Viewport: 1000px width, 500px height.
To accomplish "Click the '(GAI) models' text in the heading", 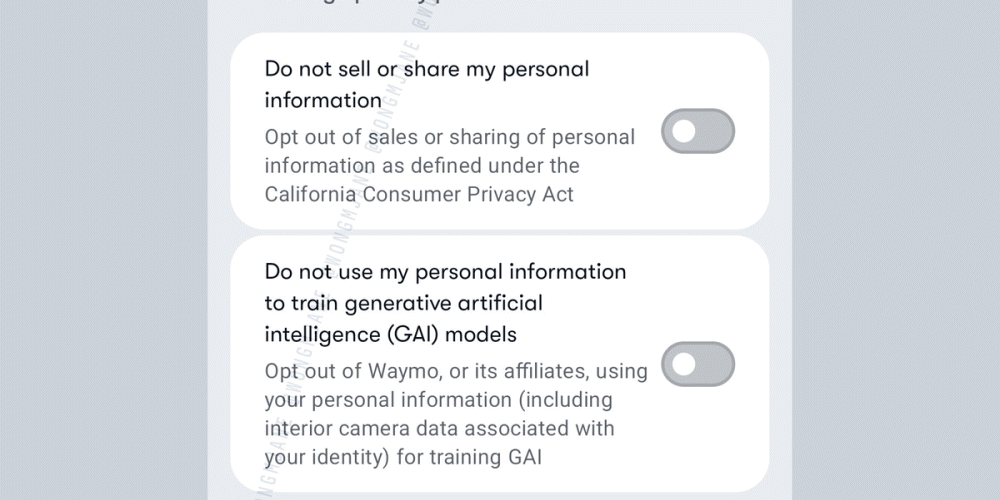I will [452, 334].
